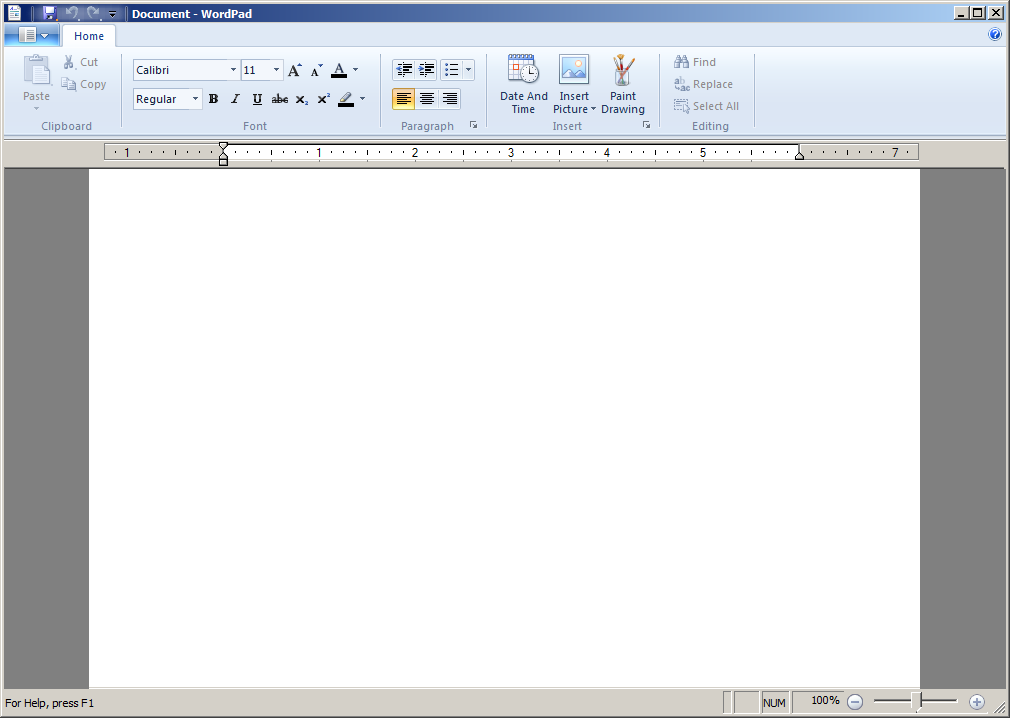Image resolution: width=1010 pixels, height=718 pixels.
Task: Apply the text highlight color
Action: (x=346, y=99)
